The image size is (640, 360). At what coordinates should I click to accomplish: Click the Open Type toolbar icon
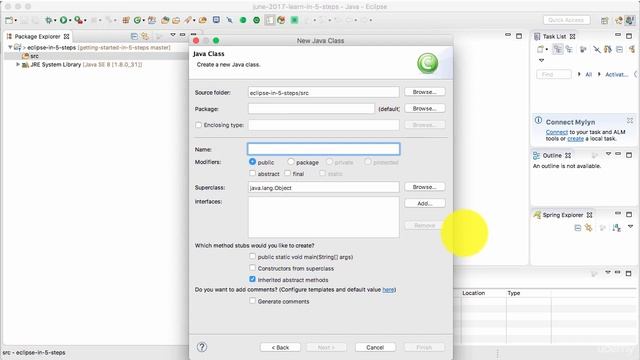point(164,20)
